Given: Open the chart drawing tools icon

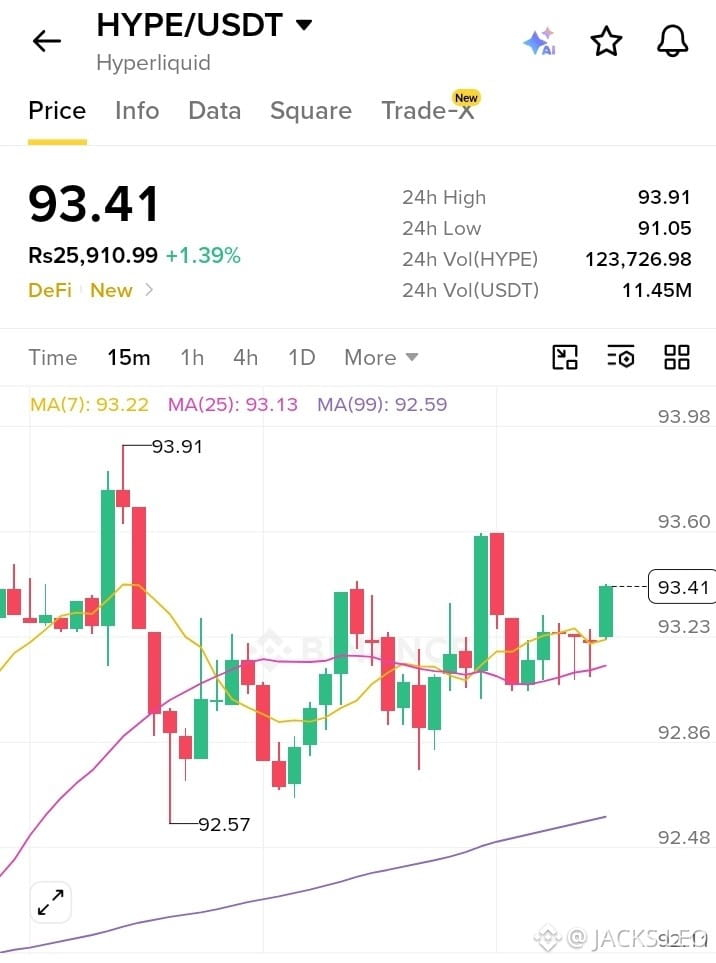Looking at the screenshot, I should pos(565,357).
